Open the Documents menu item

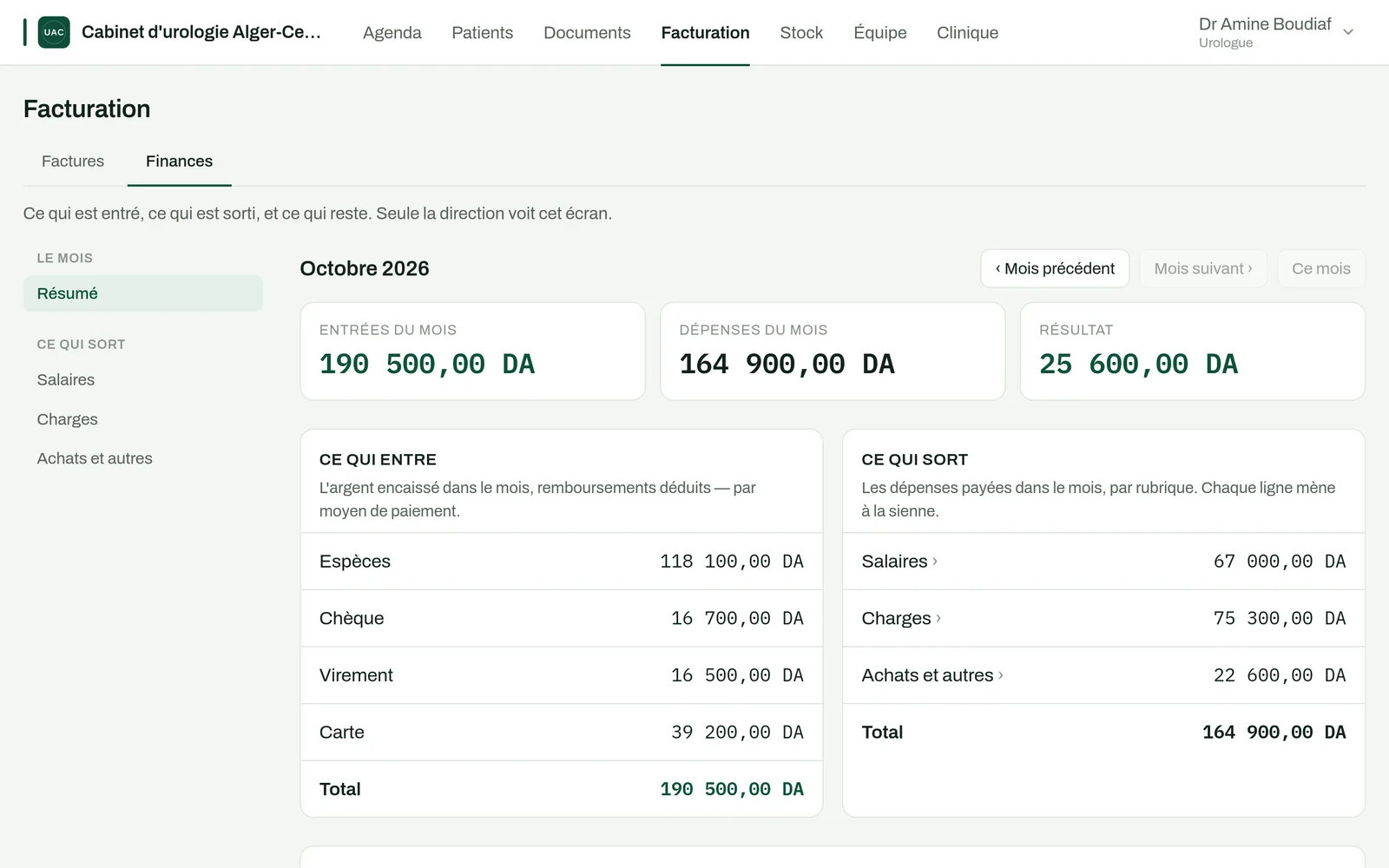[587, 32]
